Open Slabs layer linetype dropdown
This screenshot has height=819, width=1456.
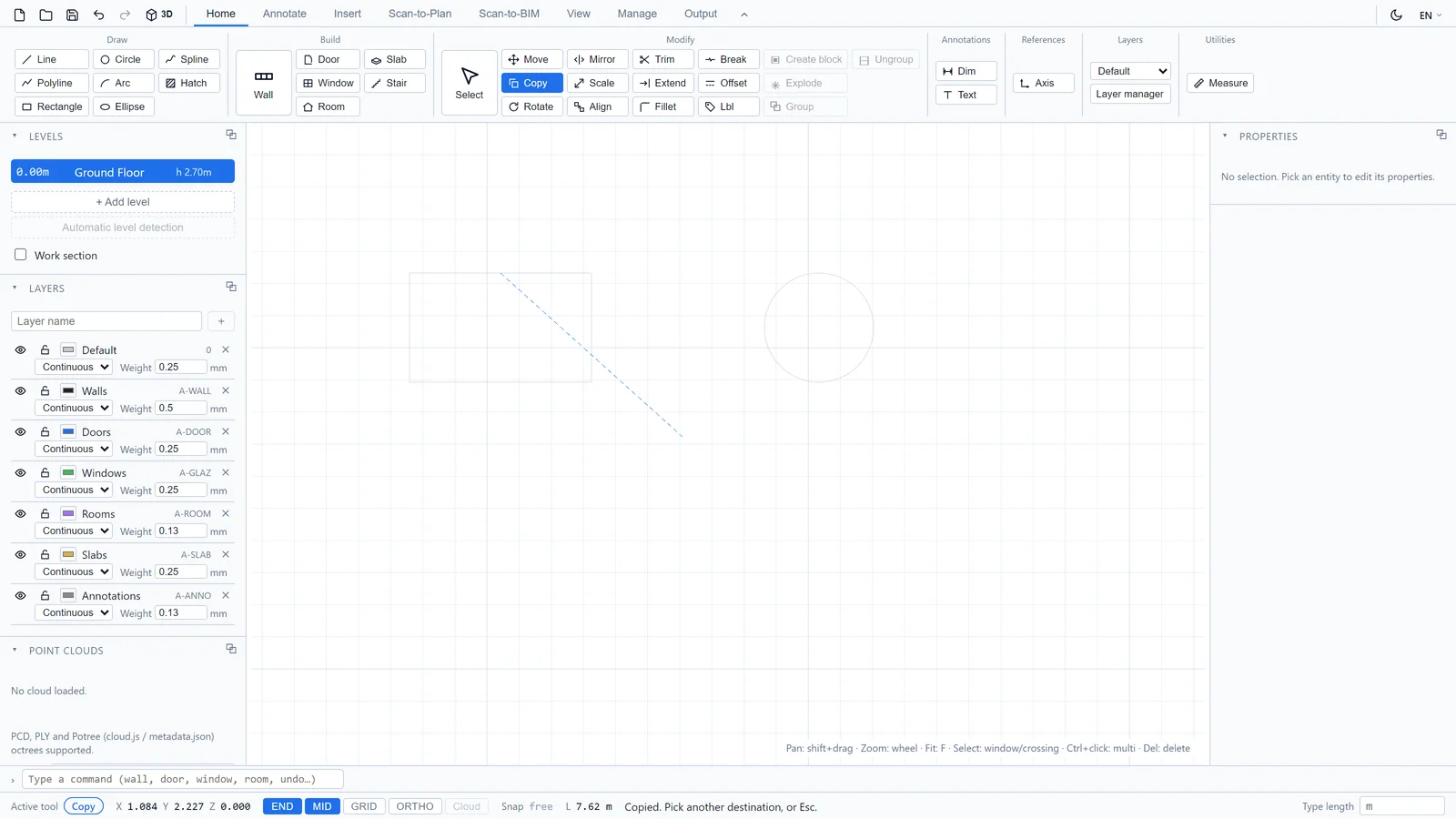(74, 571)
